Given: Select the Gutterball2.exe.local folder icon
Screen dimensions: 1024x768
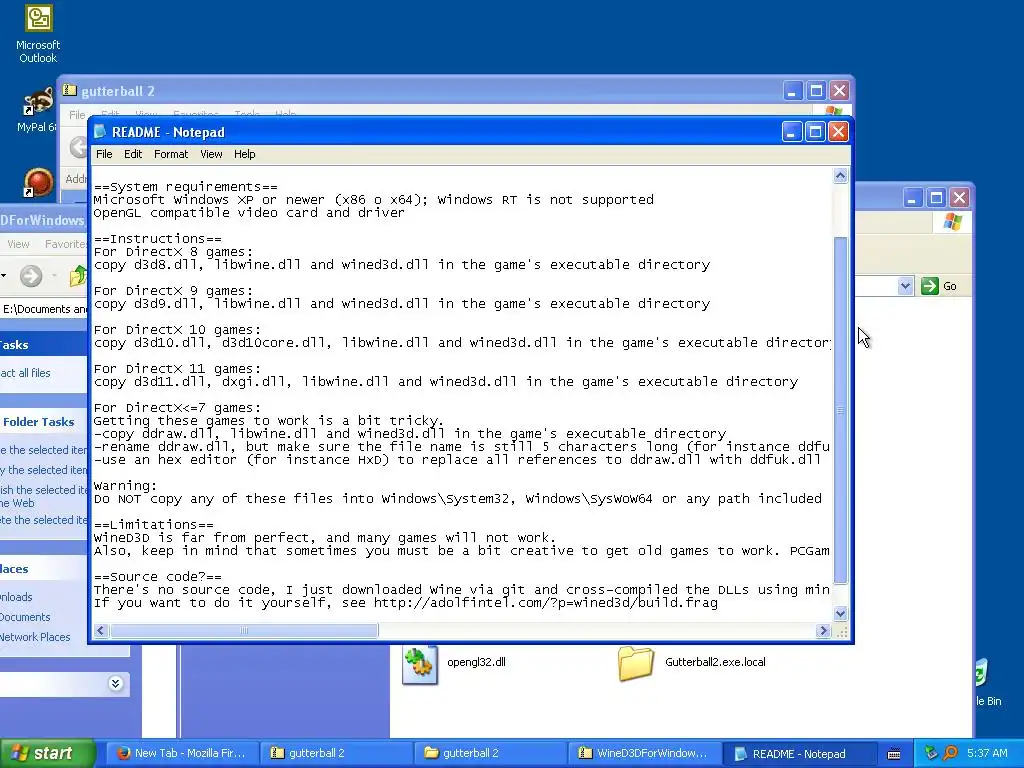Looking at the screenshot, I should pos(635,663).
